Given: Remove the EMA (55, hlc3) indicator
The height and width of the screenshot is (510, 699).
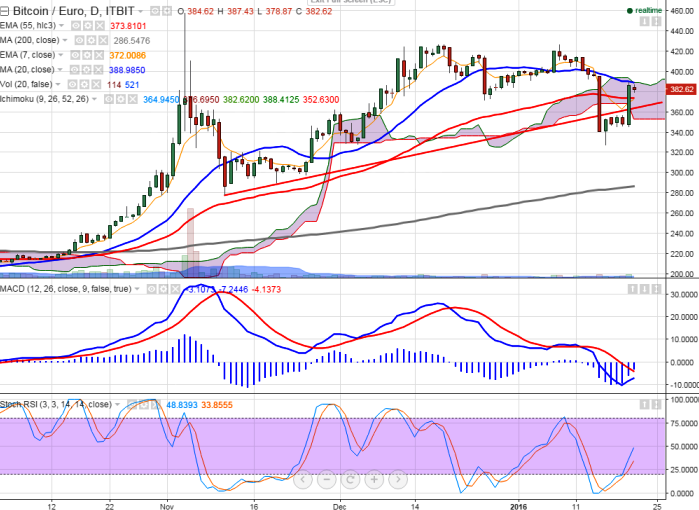Looking at the screenshot, I should click(x=100, y=26).
